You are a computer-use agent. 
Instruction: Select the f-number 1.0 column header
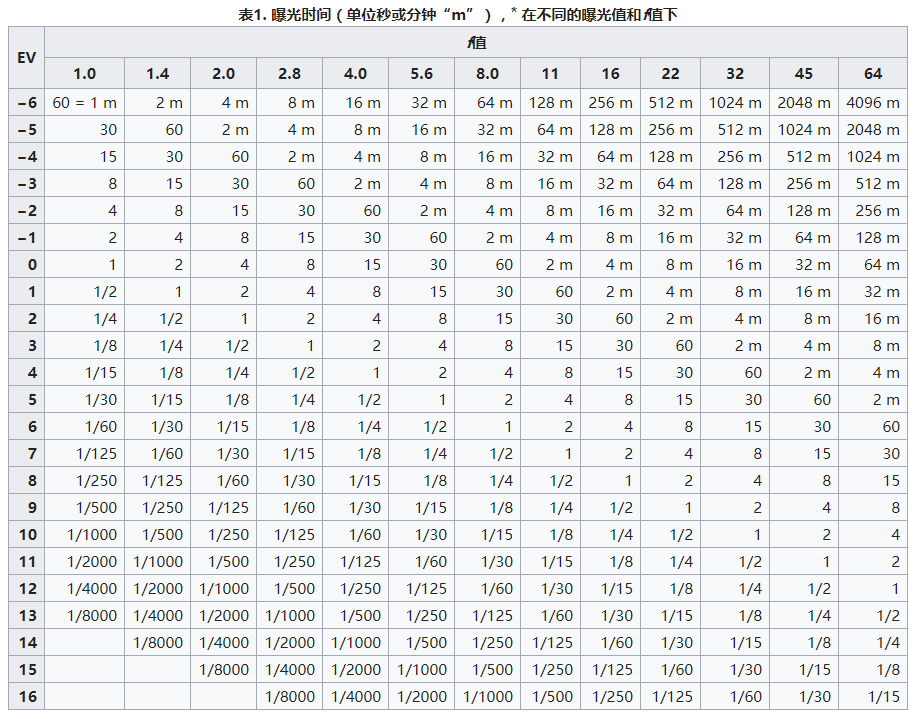pos(84,74)
